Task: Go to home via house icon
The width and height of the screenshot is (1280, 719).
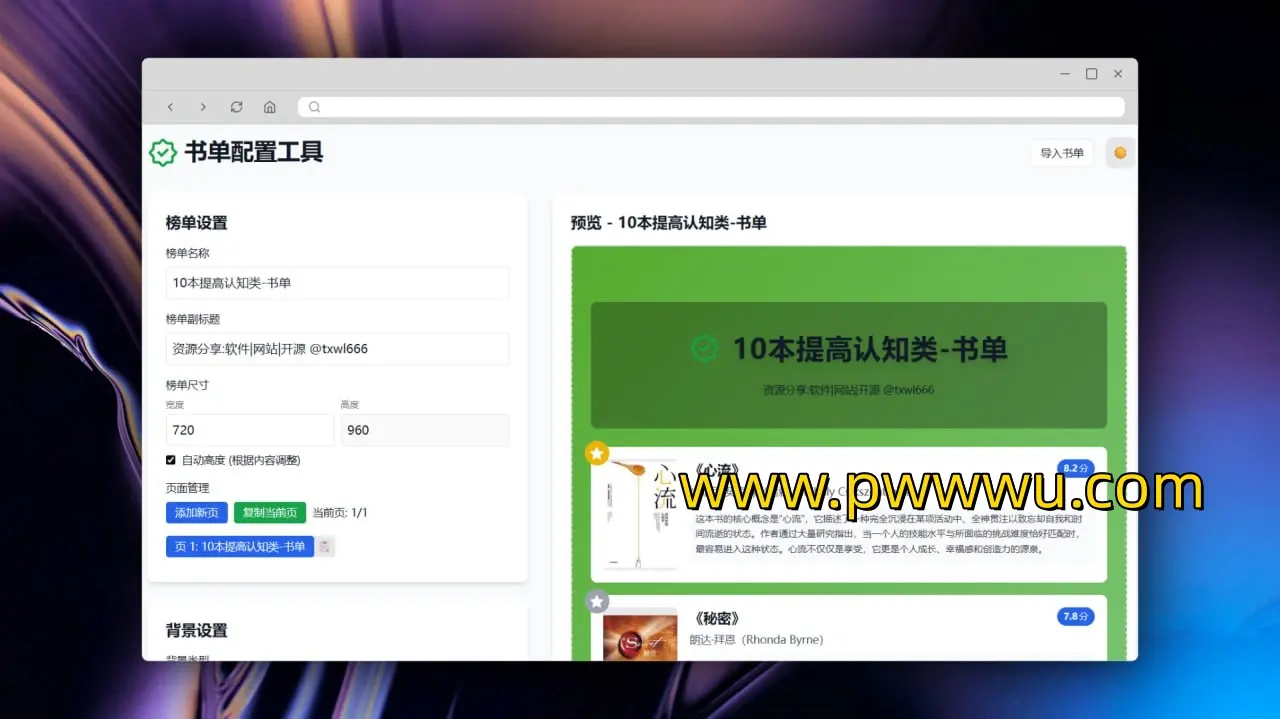Action: [x=269, y=107]
